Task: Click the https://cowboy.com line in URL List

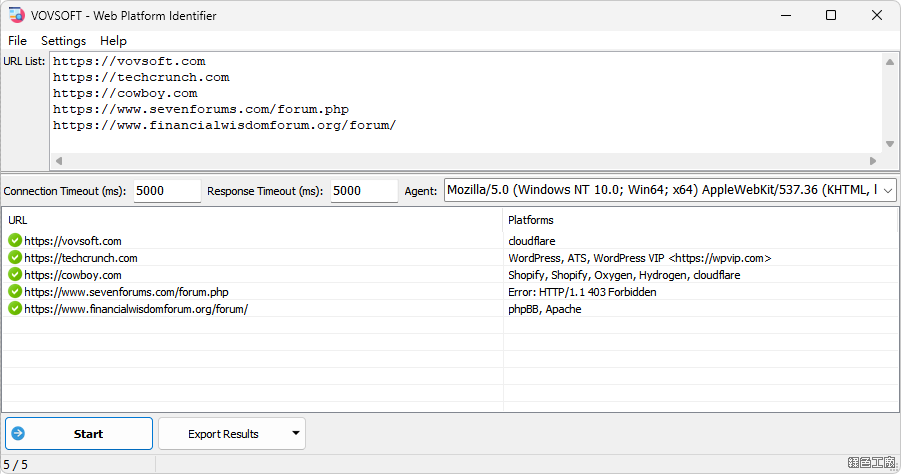Action: pos(125,93)
